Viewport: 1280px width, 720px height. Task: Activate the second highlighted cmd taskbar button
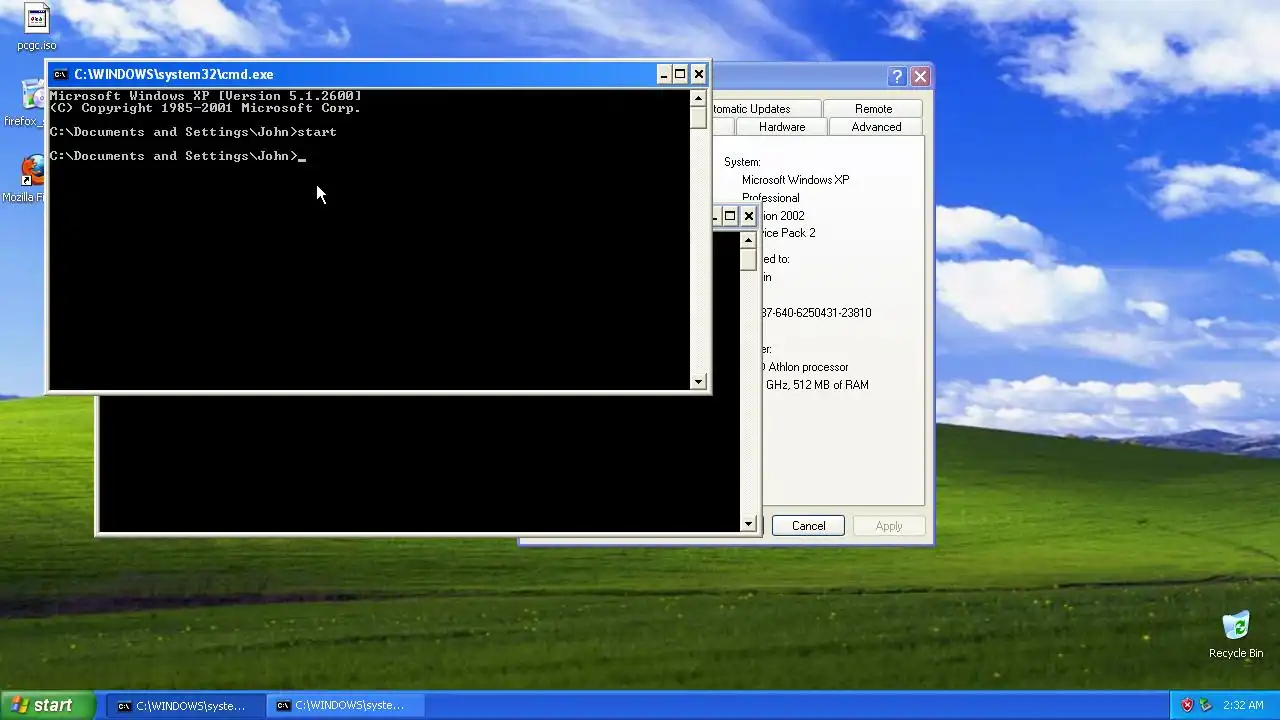click(x=345, y=706)
